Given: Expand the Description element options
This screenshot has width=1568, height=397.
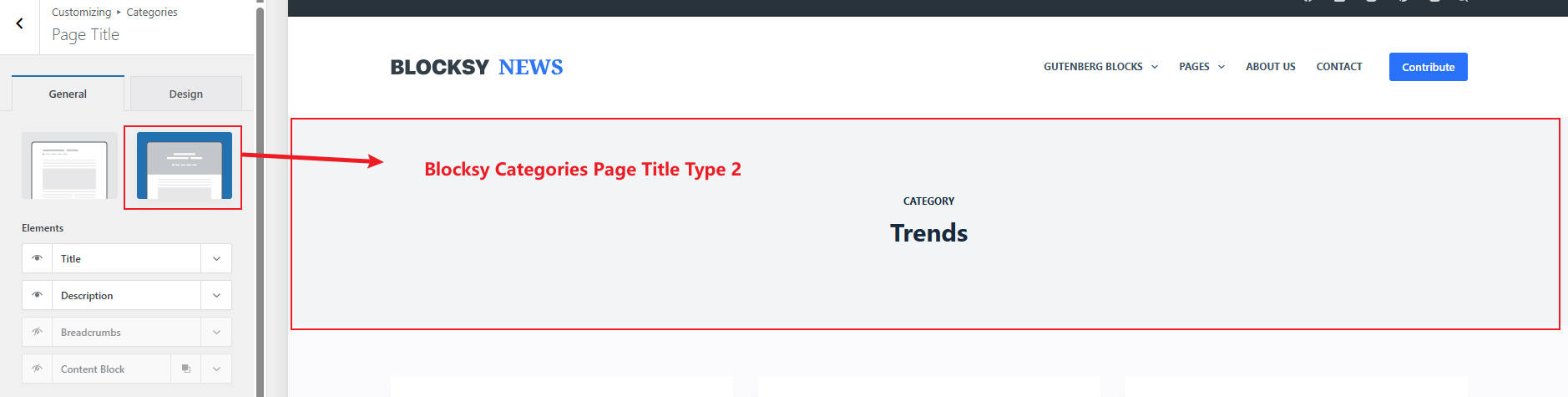Looking at the screenshot, I should pos(216,295).
